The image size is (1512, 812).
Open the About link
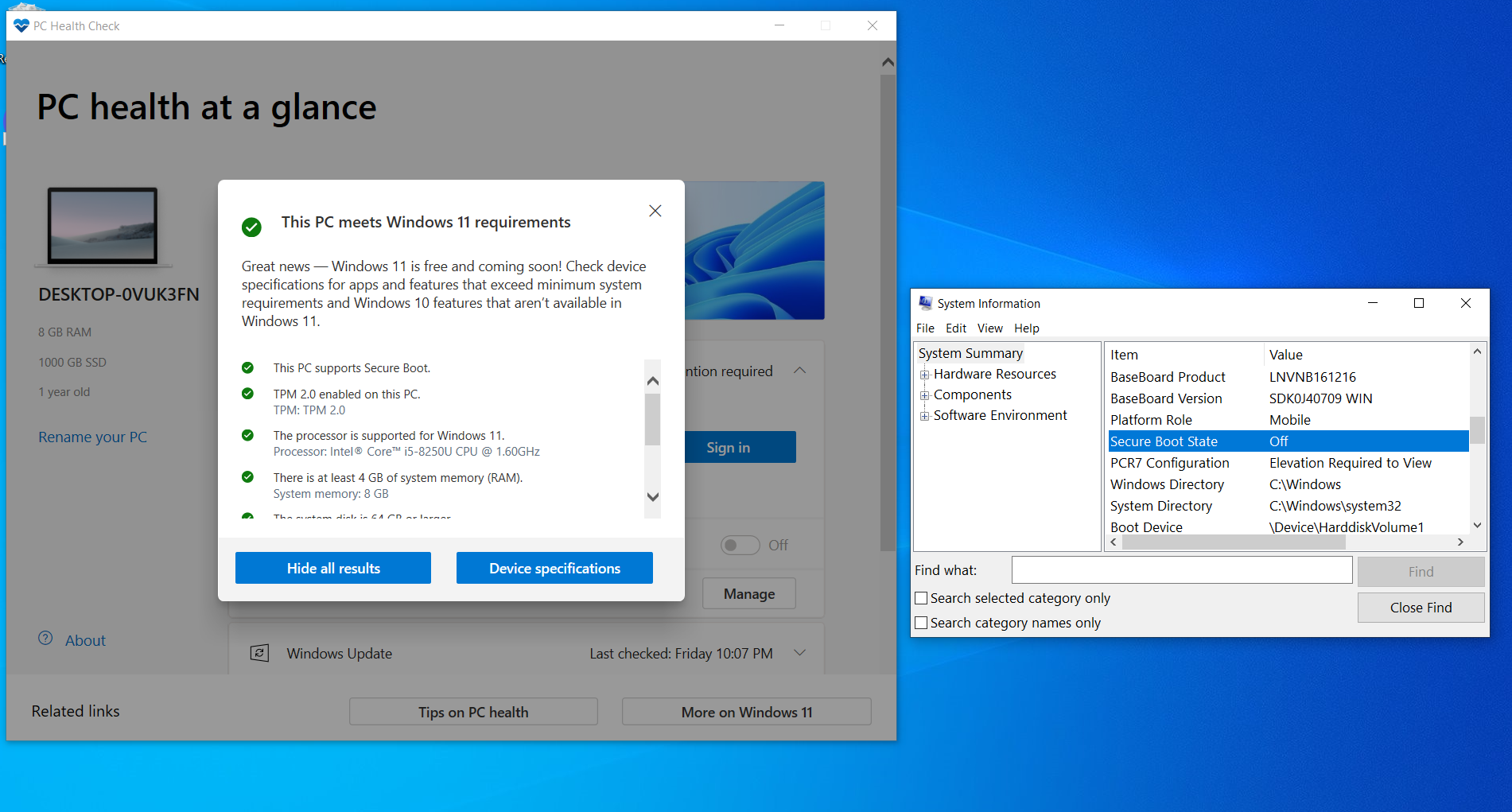tap(85, 640)
